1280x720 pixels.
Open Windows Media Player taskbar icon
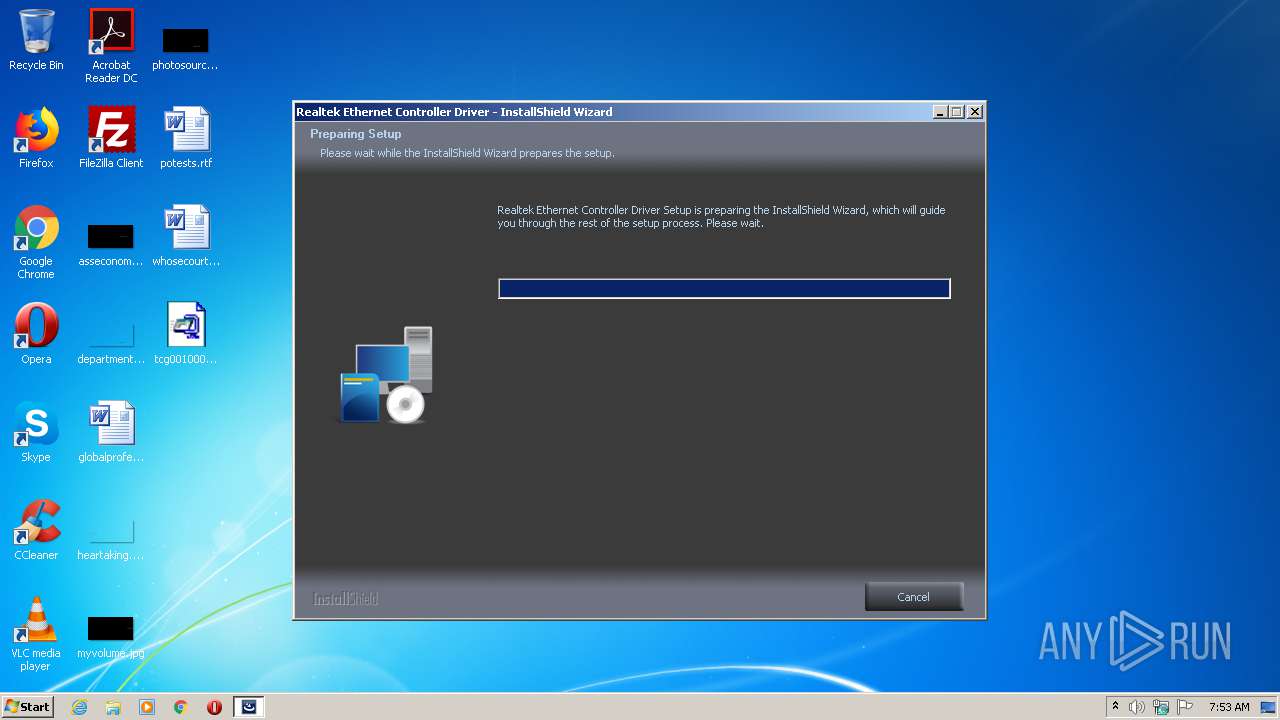147,707
